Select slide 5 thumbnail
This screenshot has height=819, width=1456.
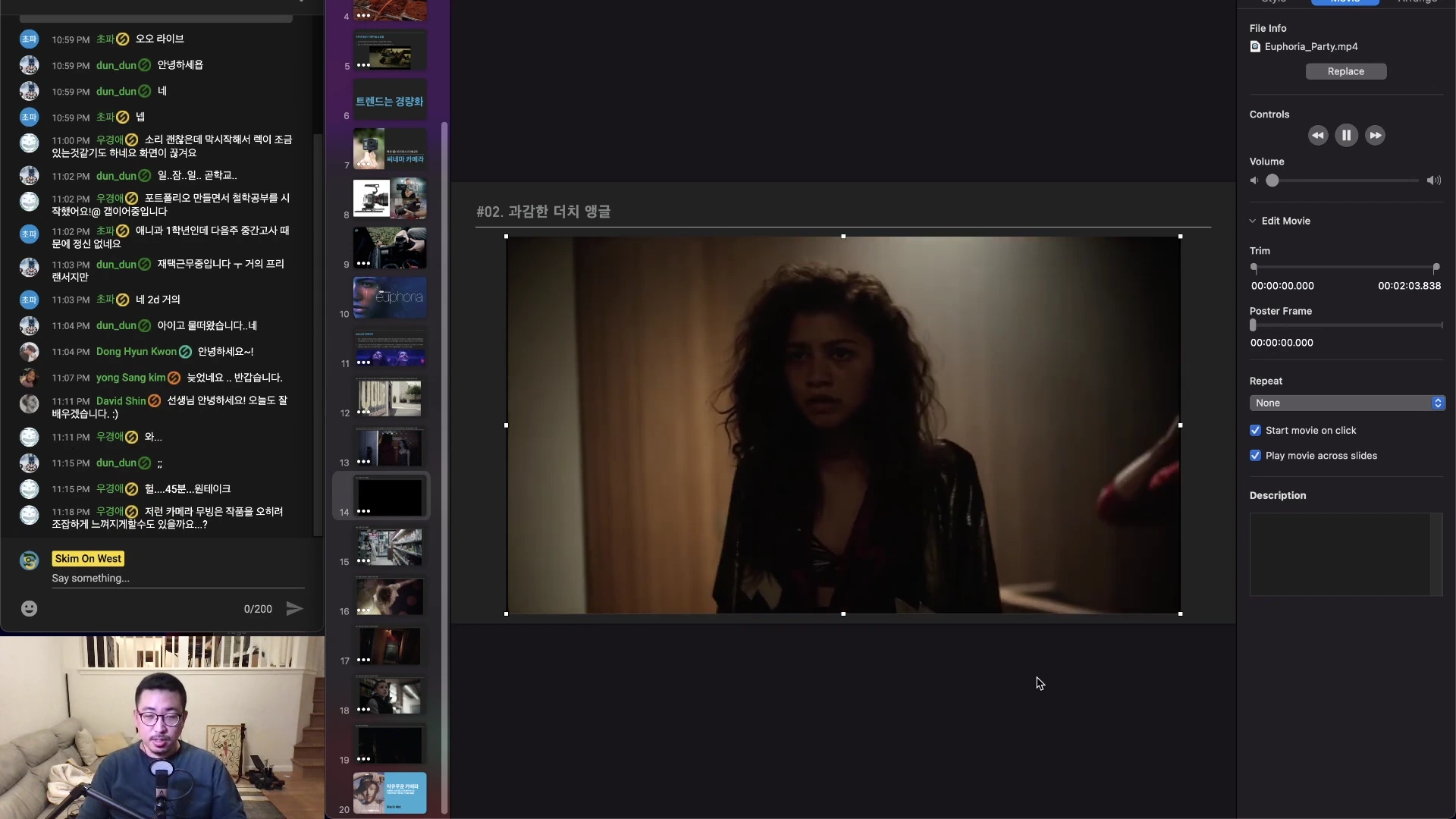point(390,51)
